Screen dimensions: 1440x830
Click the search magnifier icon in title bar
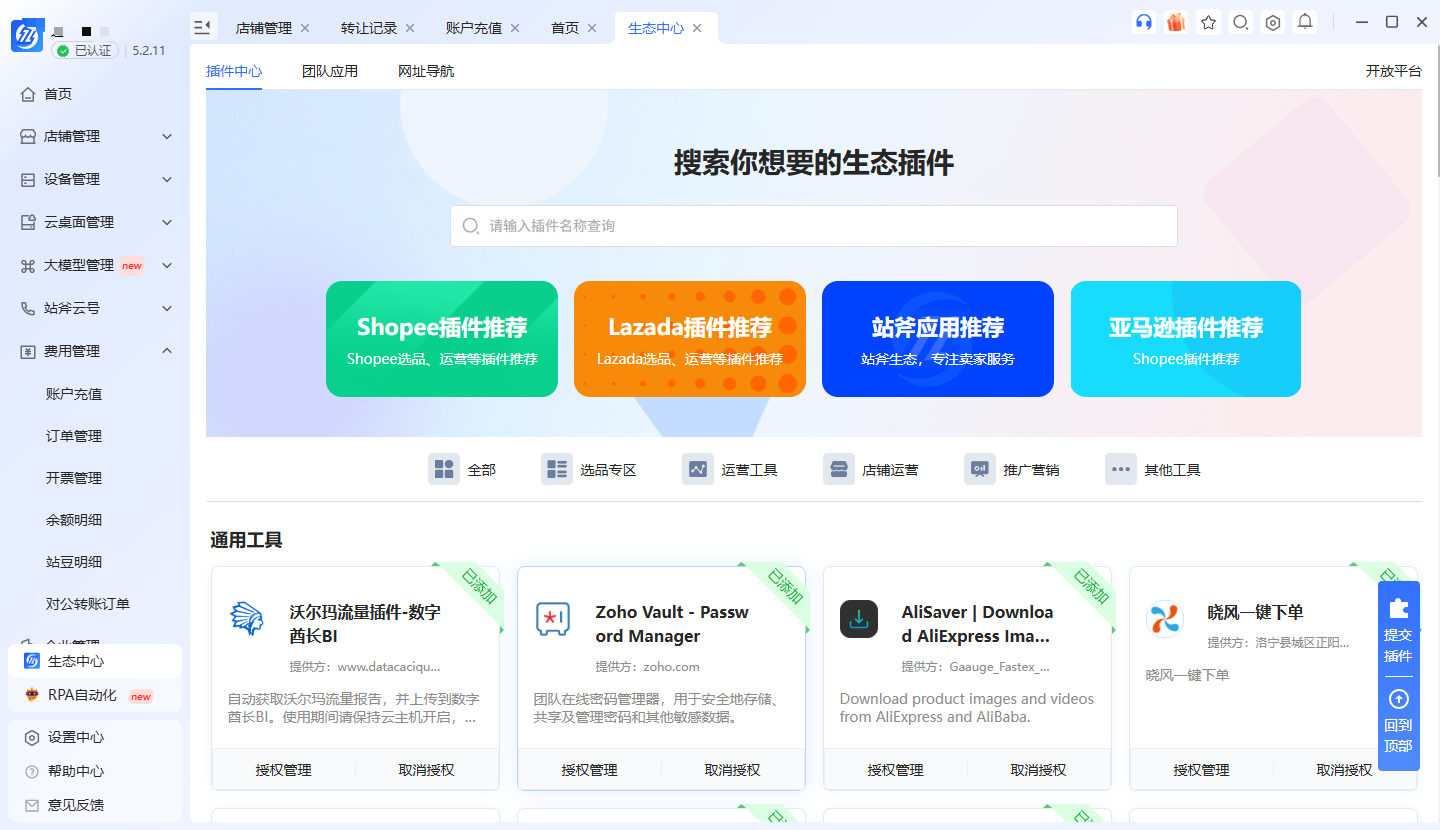point(1241,22)
